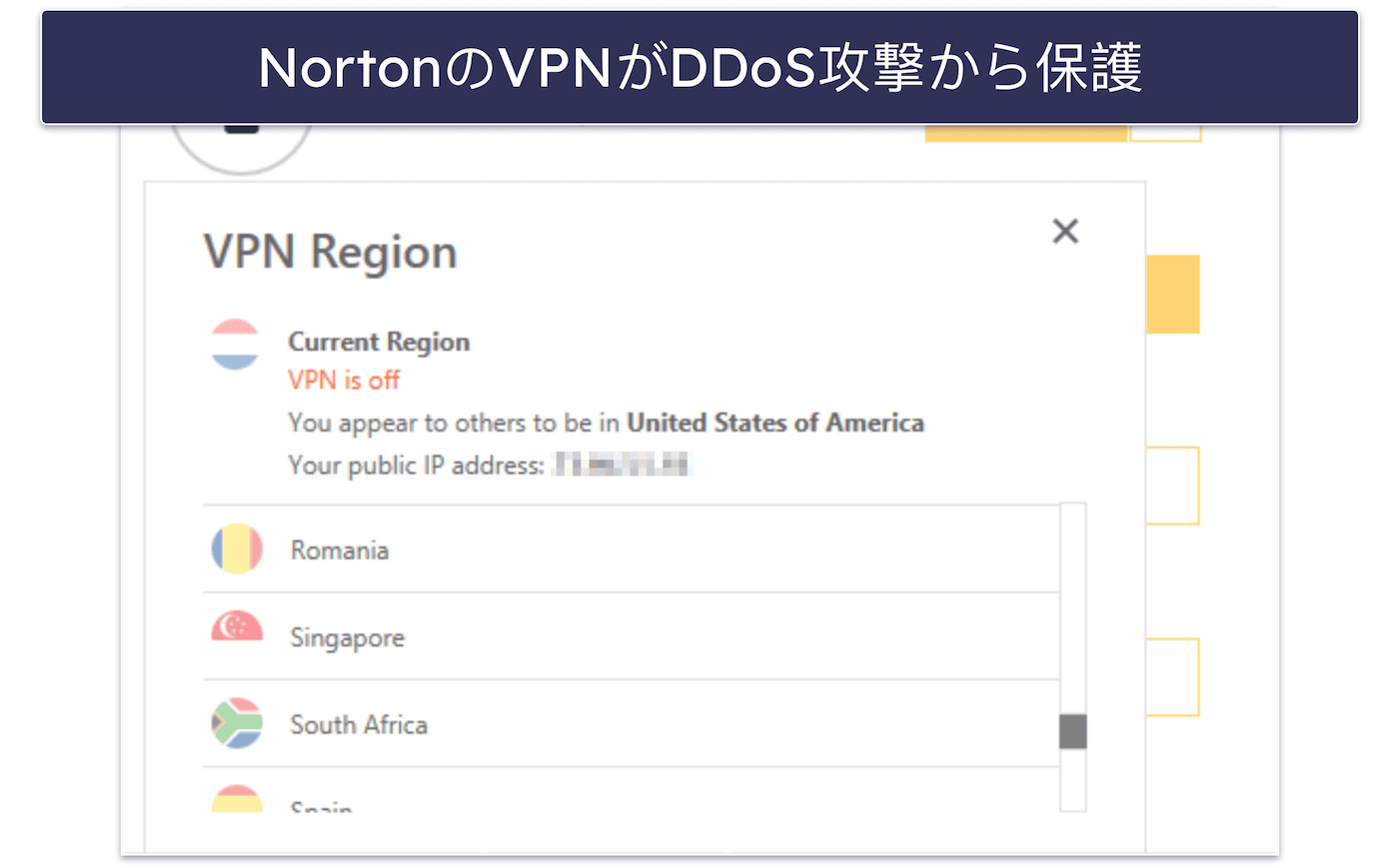
Task: Click the 'VPN Region' heading
Action: tap(331, 252)
